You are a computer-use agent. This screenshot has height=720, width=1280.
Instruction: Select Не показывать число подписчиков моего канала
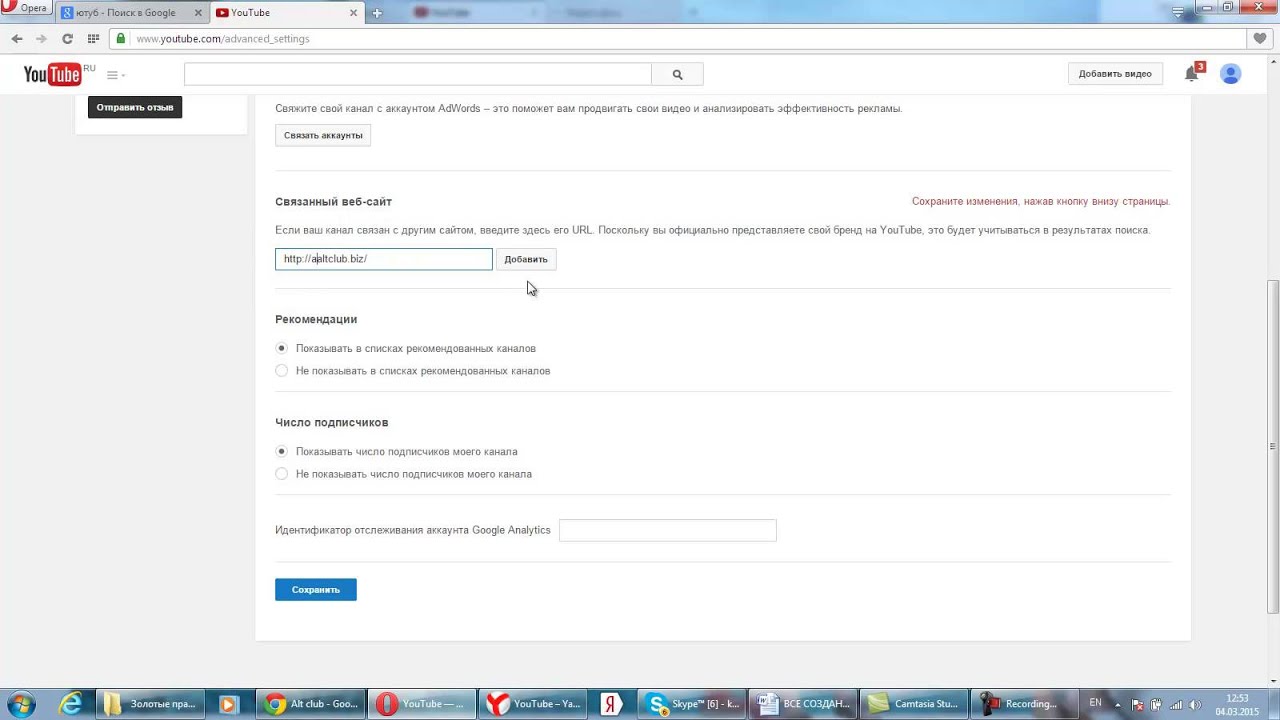[x=282, y=474]
